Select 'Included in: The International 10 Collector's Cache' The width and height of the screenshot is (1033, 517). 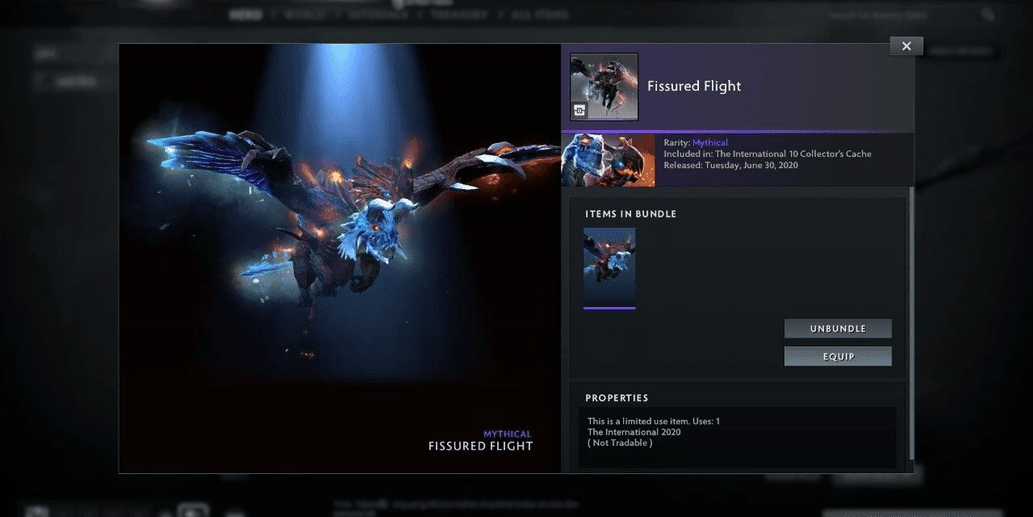point(767,153)
